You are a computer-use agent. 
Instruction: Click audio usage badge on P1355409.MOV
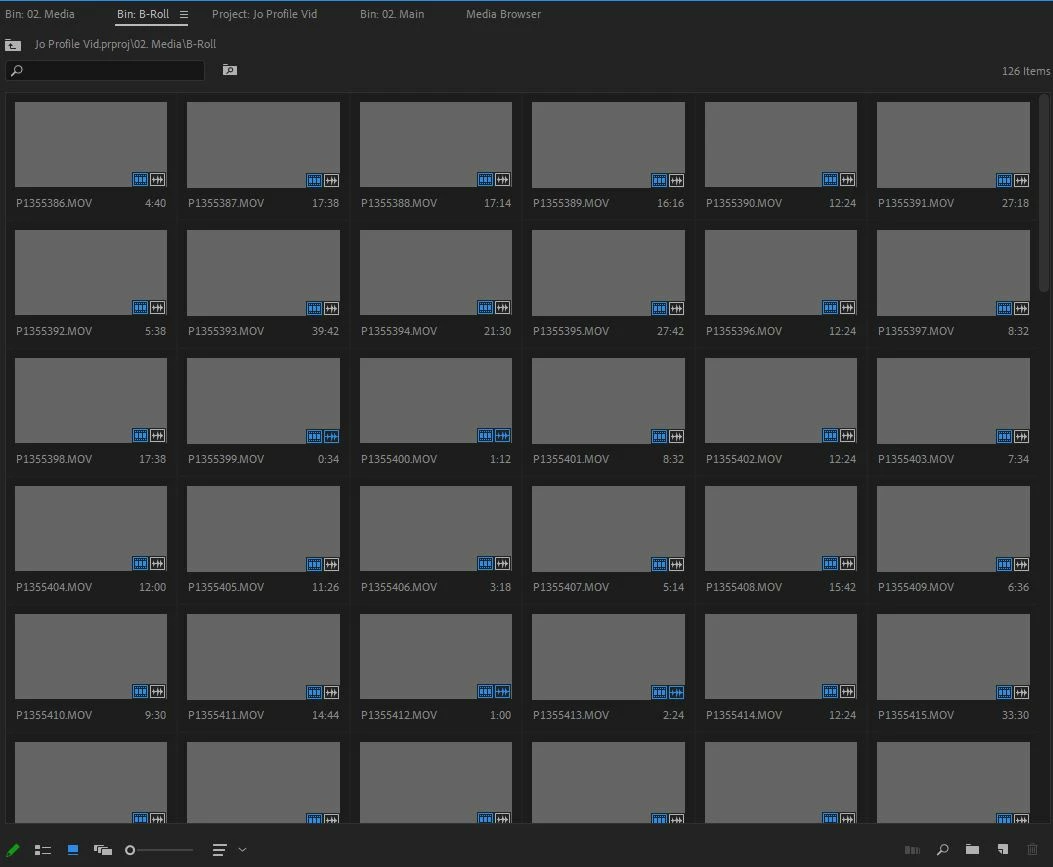1021,564
